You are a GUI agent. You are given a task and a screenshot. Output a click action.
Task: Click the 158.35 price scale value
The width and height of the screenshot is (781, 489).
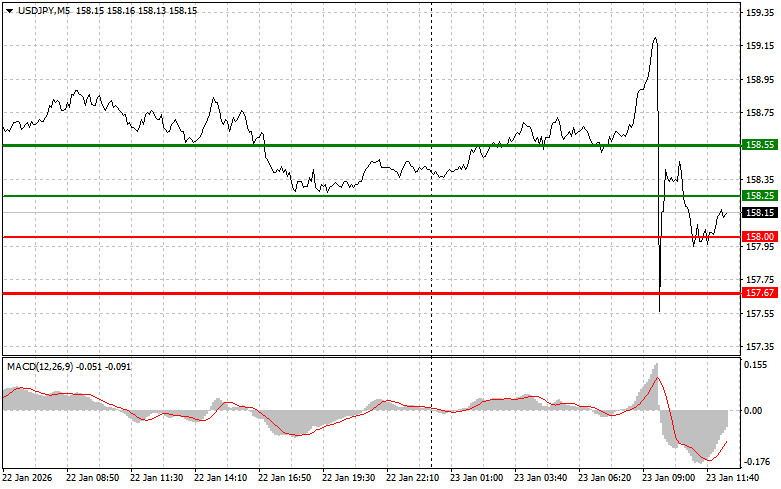click(x=760, y=180)
